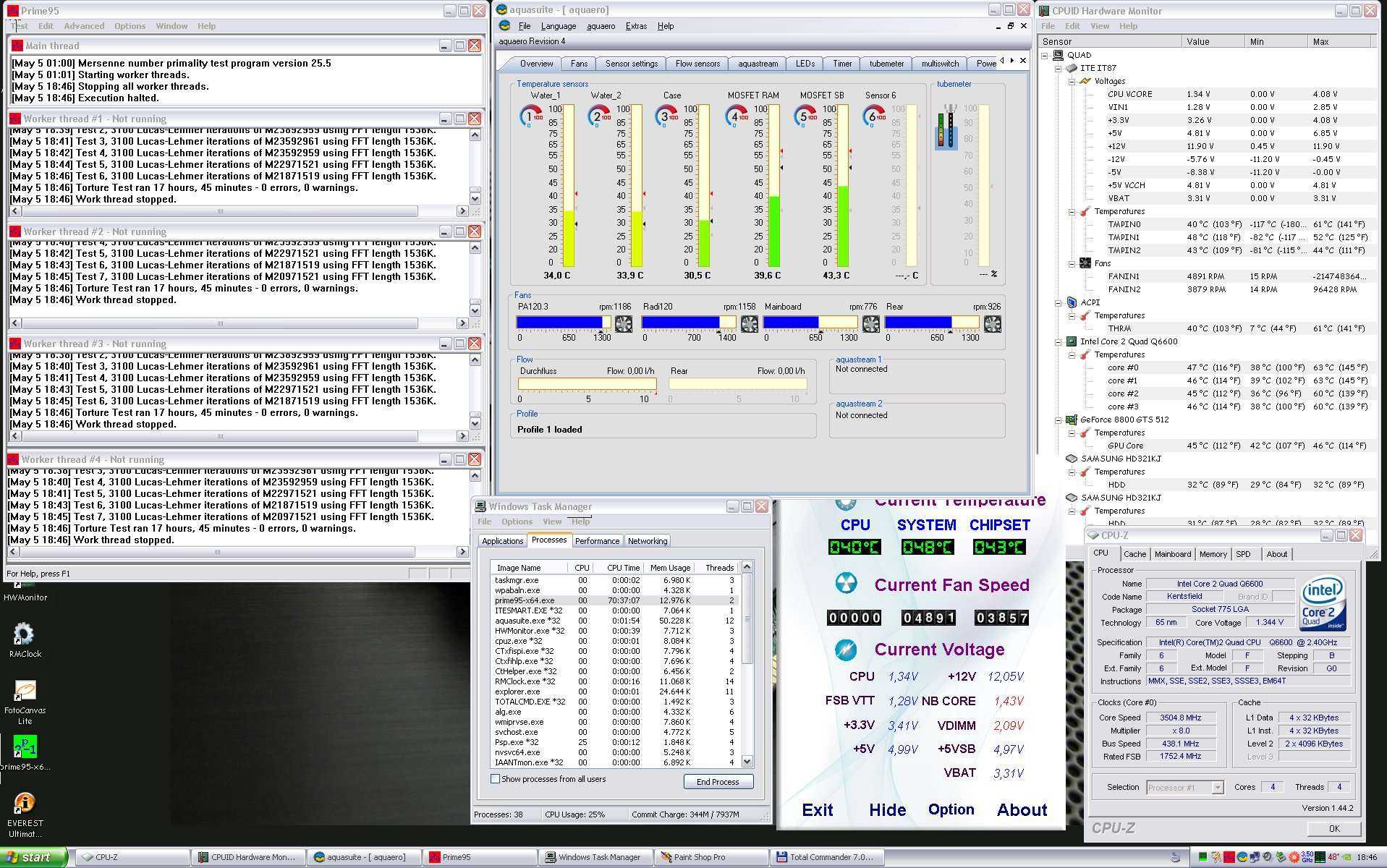This screenshot has width=1387, height=868.
Task: Click Exit in the temperature monitor panel
Action: [817, 810]
